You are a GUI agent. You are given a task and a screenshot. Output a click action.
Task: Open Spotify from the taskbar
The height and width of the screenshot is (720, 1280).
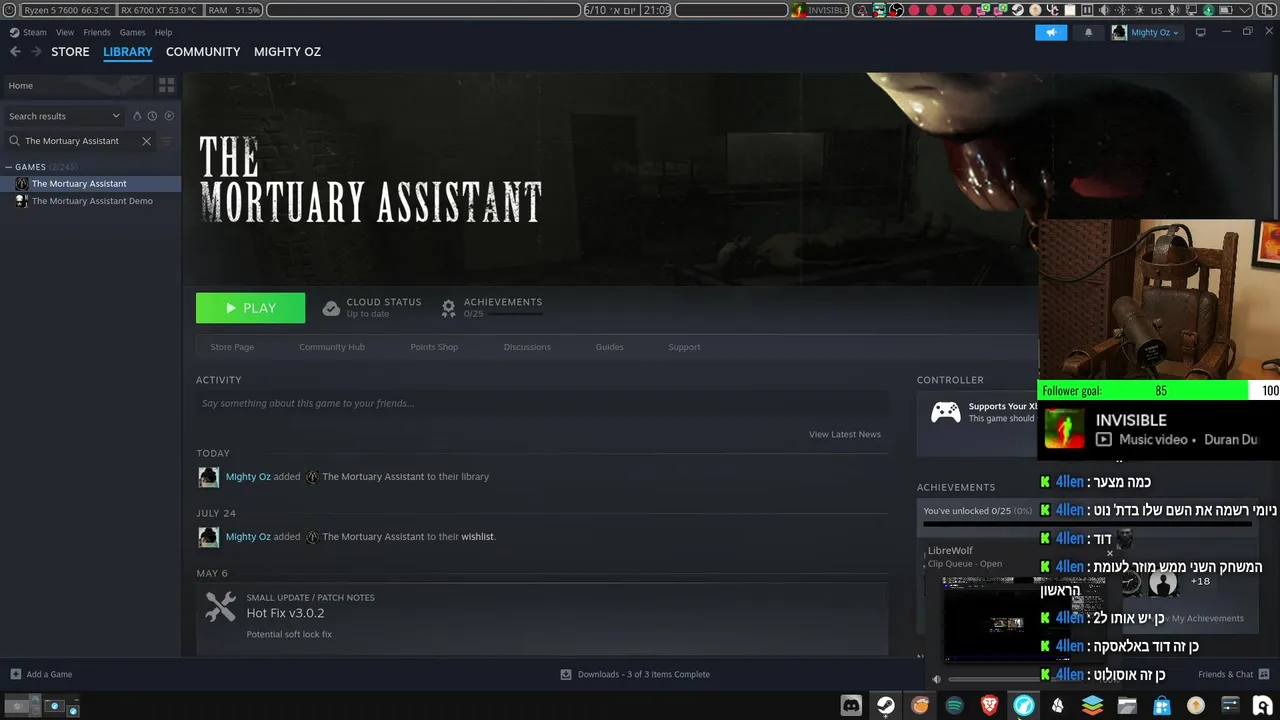pyautogui.click(x=954, y=705)
